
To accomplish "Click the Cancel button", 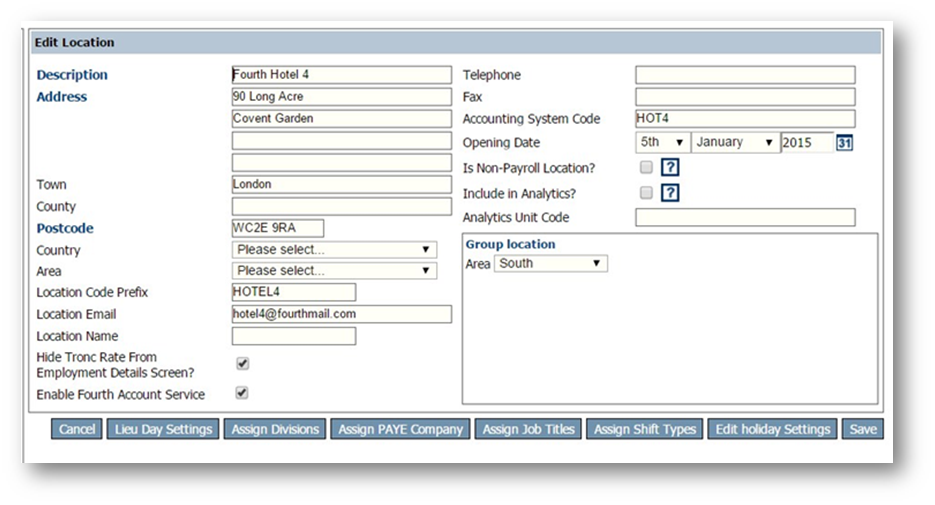I will [77, 429].
